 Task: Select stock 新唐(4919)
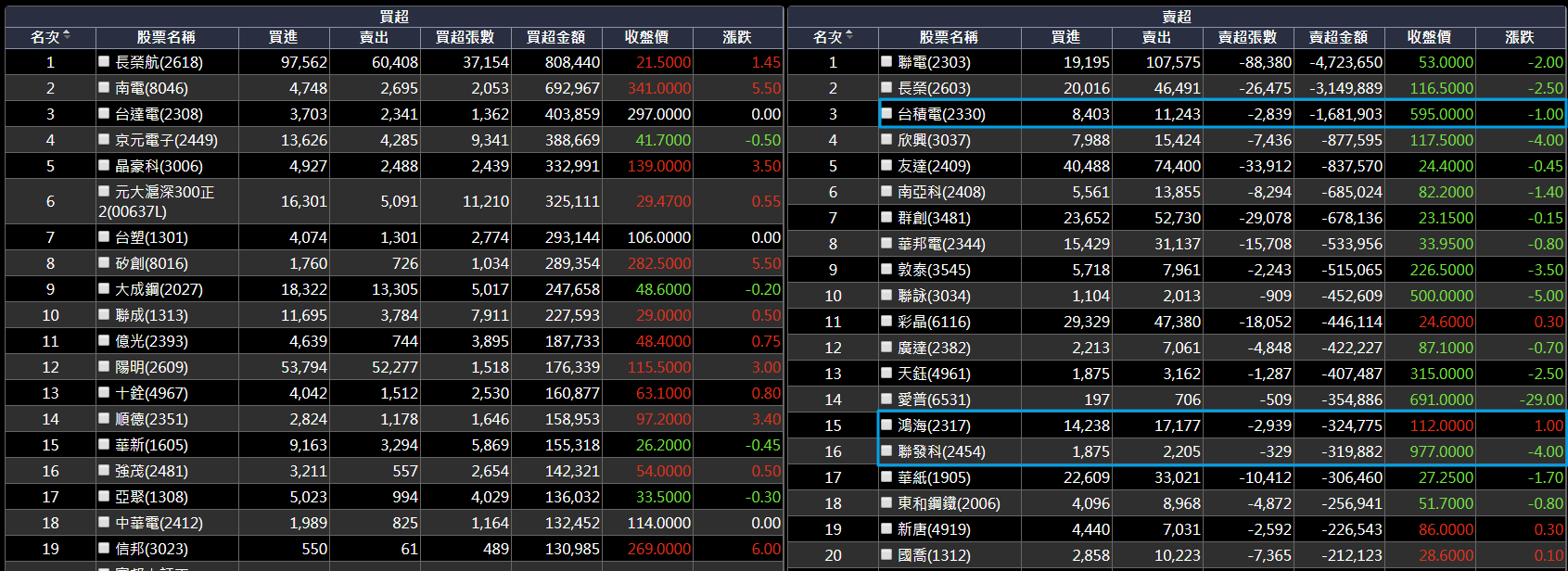[934, 529]
